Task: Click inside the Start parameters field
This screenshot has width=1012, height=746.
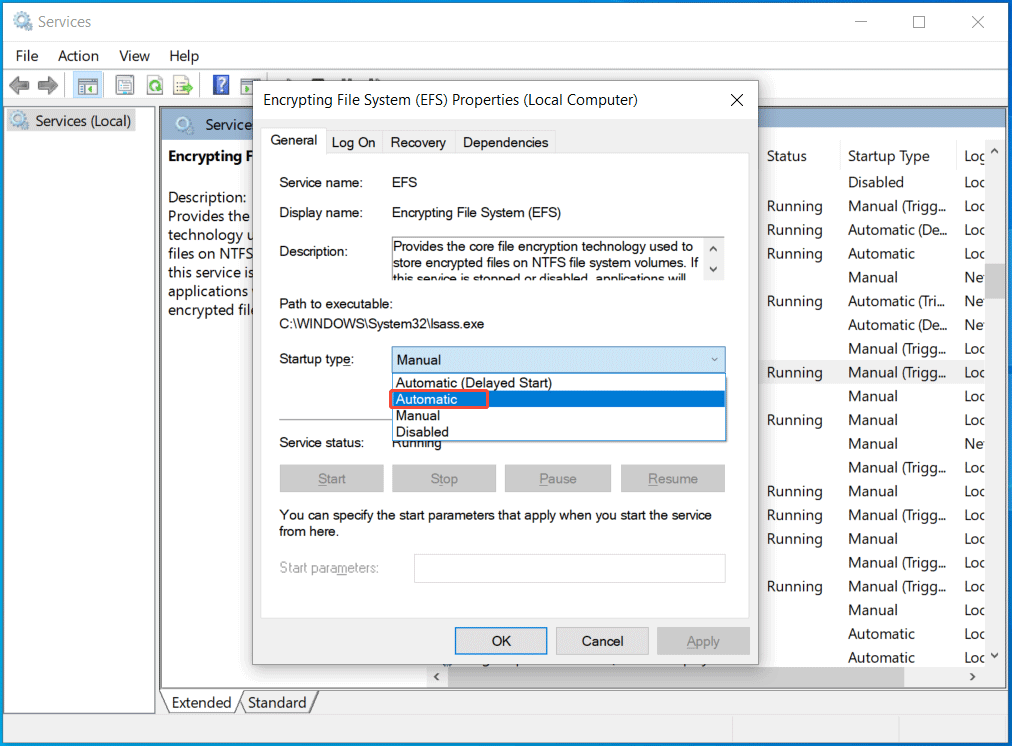Action: [x=569, y=568]
